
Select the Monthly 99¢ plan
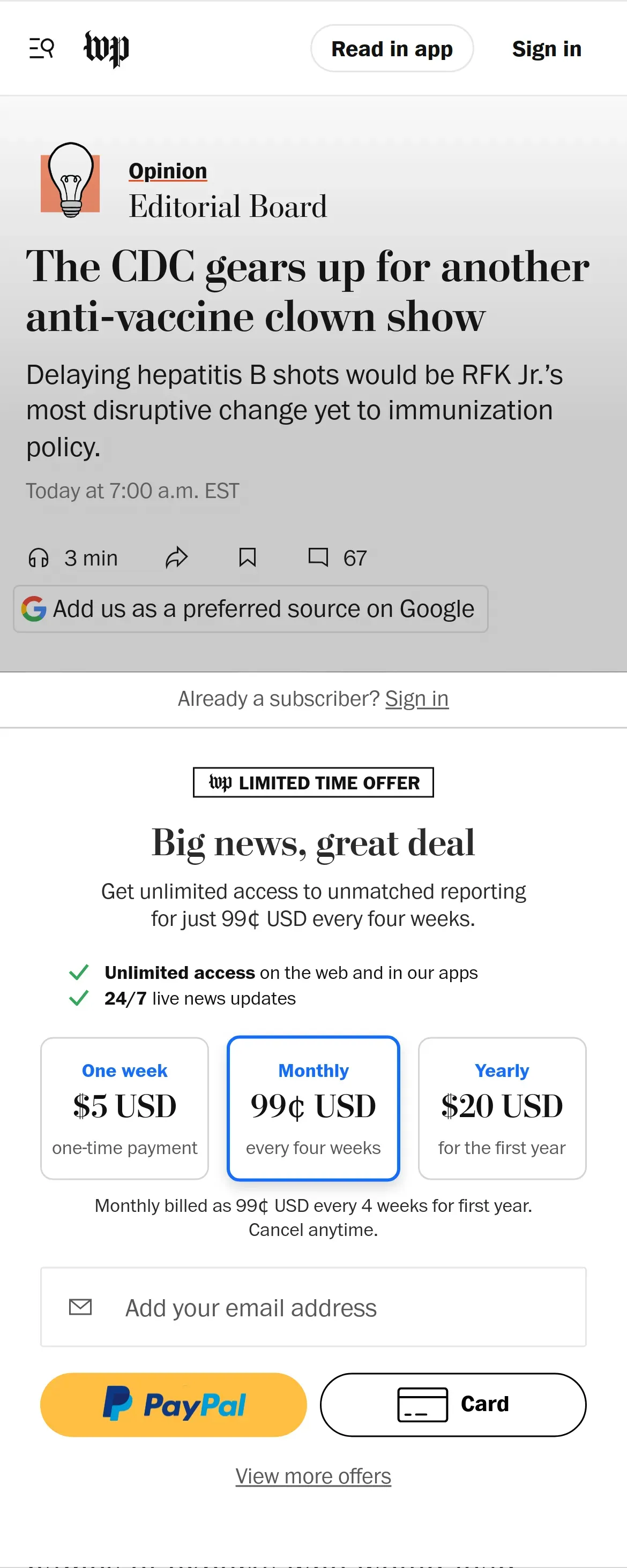tap(313, 1108)
